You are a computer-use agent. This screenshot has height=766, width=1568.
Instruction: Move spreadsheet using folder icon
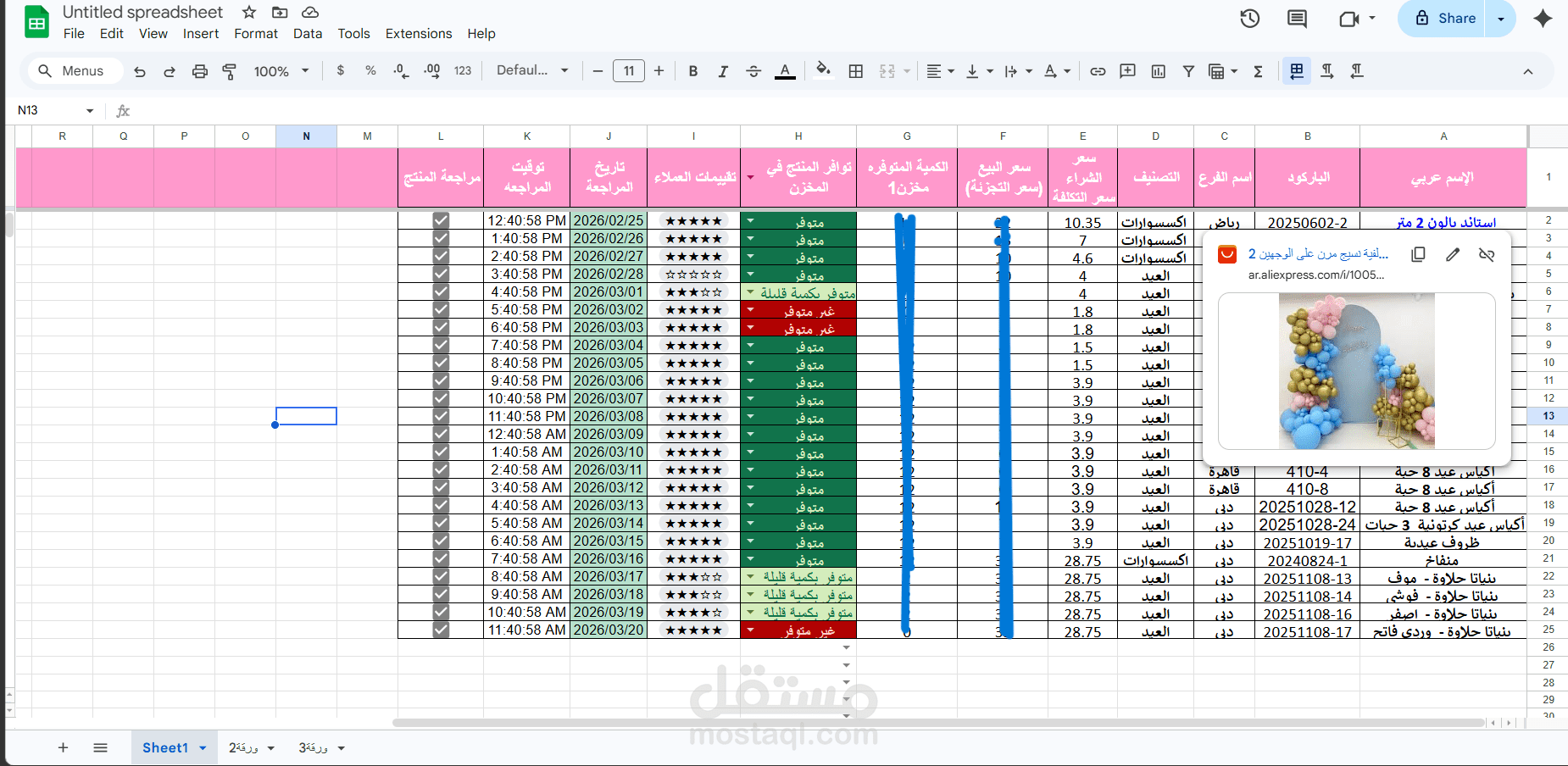click(x=280, y=13)
